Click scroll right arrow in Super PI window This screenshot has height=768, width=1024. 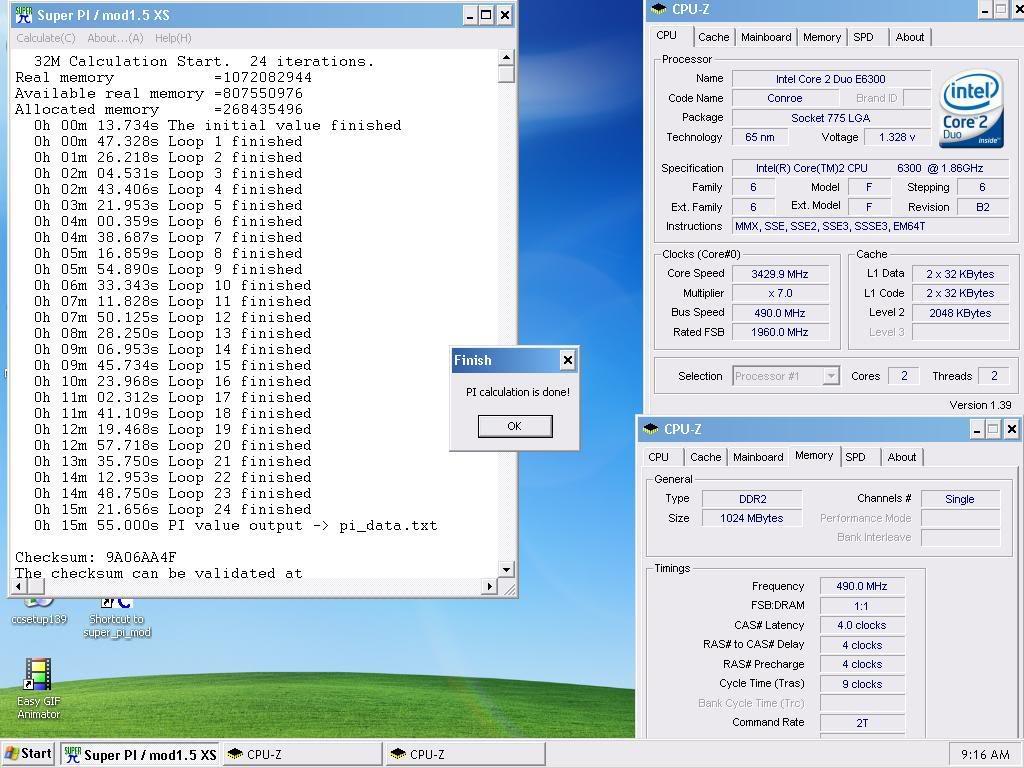489,586
